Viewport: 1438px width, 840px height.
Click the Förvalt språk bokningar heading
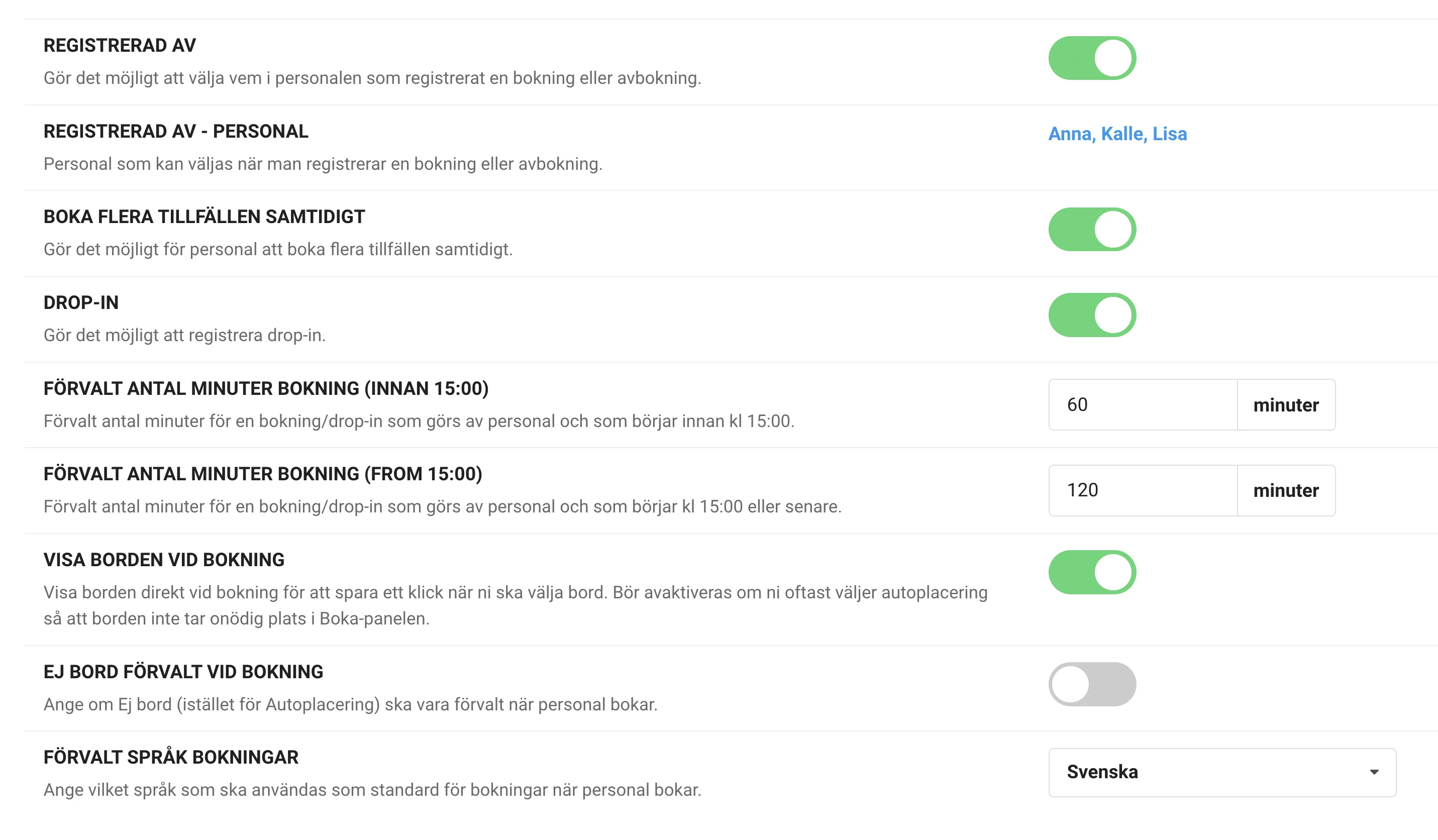171,757
